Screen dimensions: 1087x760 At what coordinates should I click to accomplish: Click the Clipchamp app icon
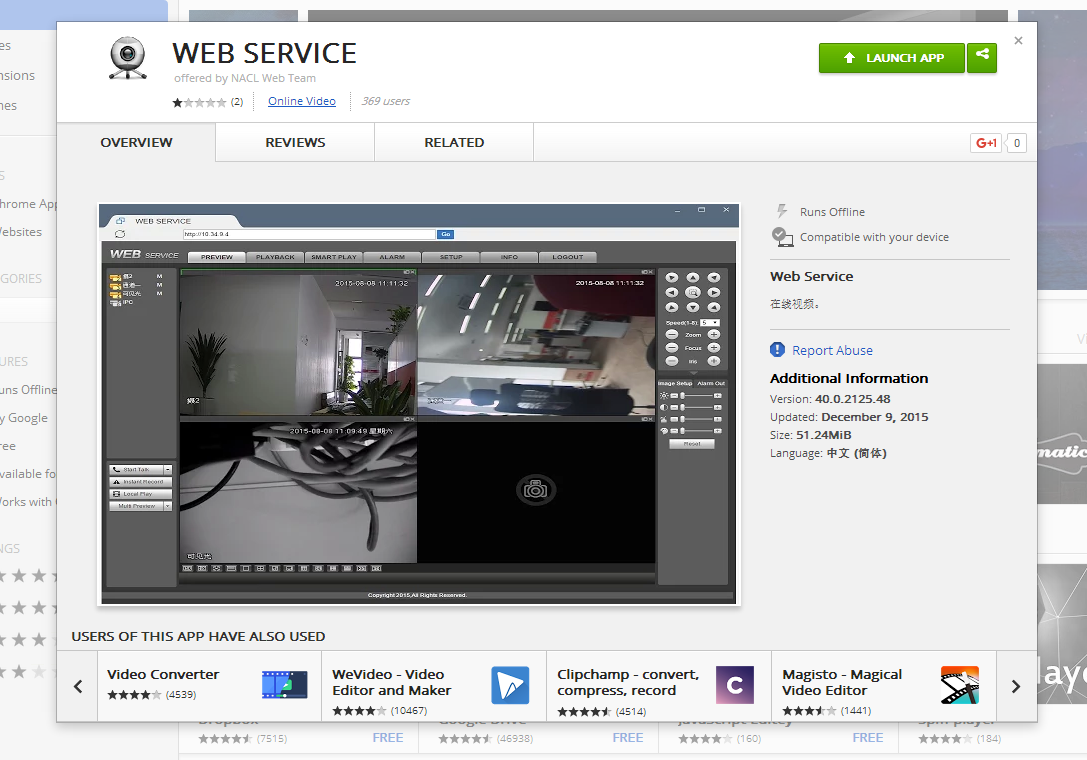tap(735, 685)
